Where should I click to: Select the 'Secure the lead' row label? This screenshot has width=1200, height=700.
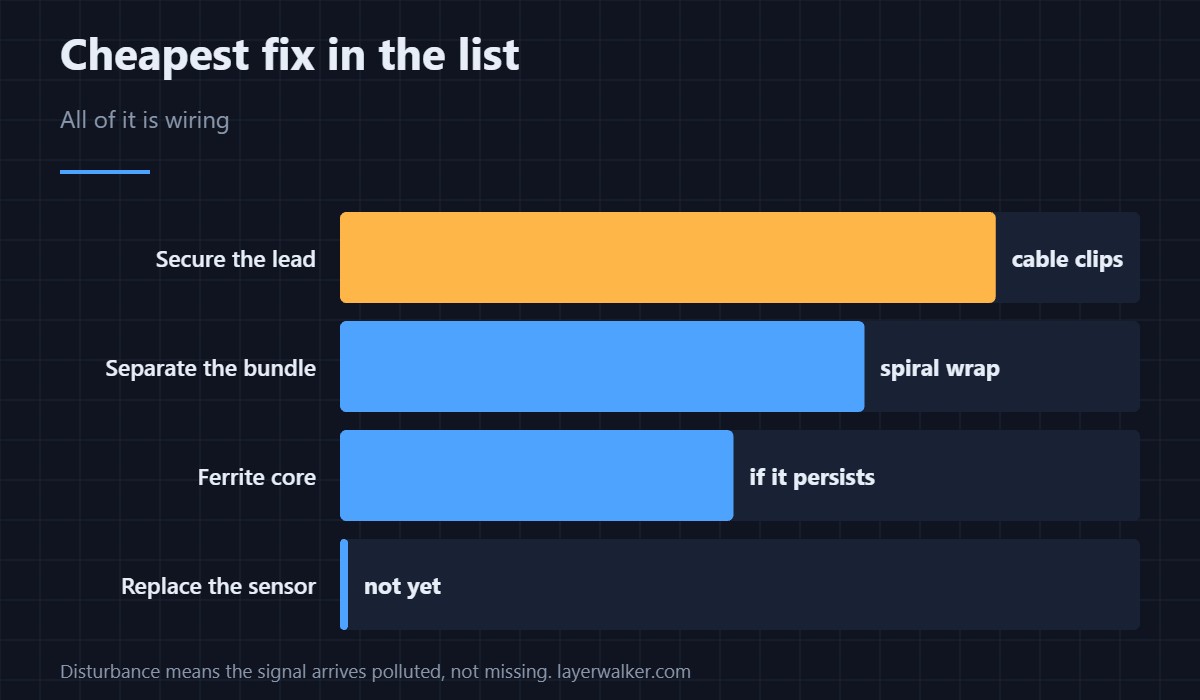(236, 259)
